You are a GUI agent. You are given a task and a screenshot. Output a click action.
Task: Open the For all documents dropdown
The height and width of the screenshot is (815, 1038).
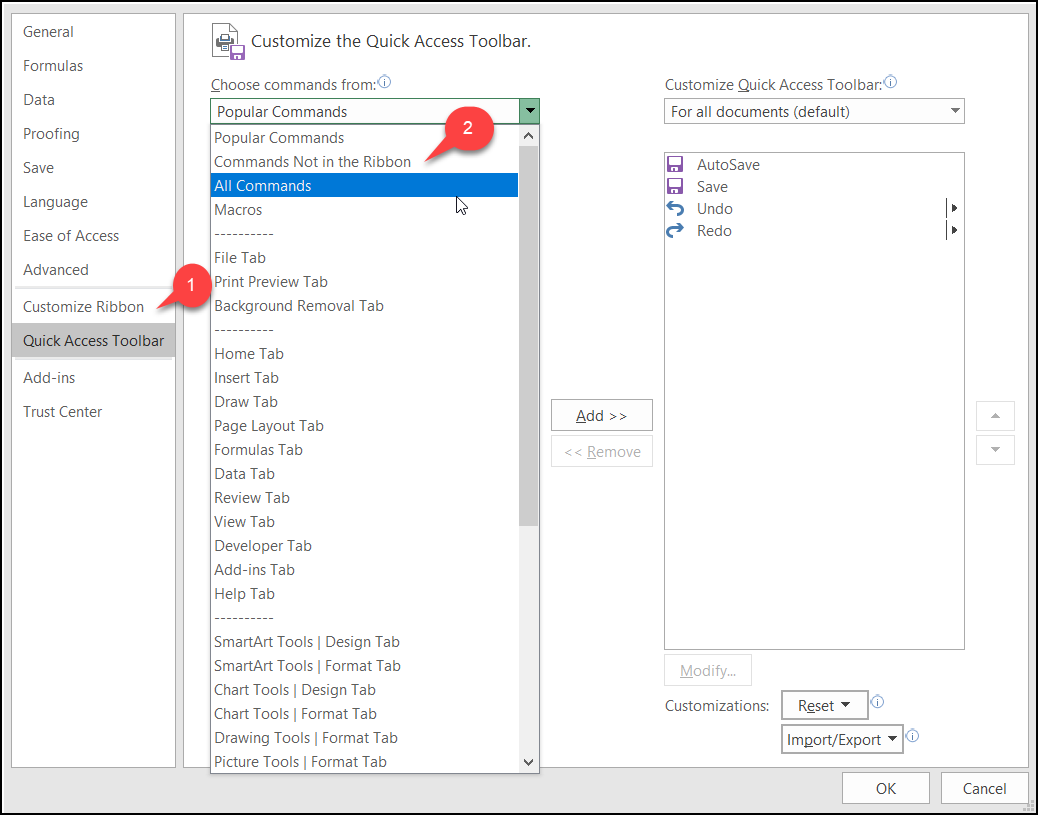tap(955, 111)
